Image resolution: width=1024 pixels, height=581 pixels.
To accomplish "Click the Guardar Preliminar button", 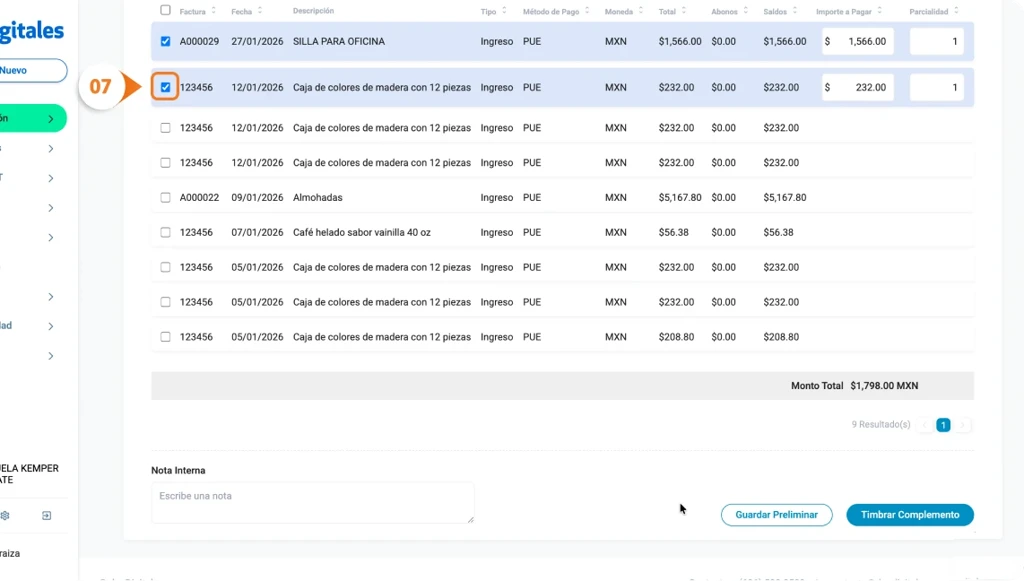I will (776, 515).
